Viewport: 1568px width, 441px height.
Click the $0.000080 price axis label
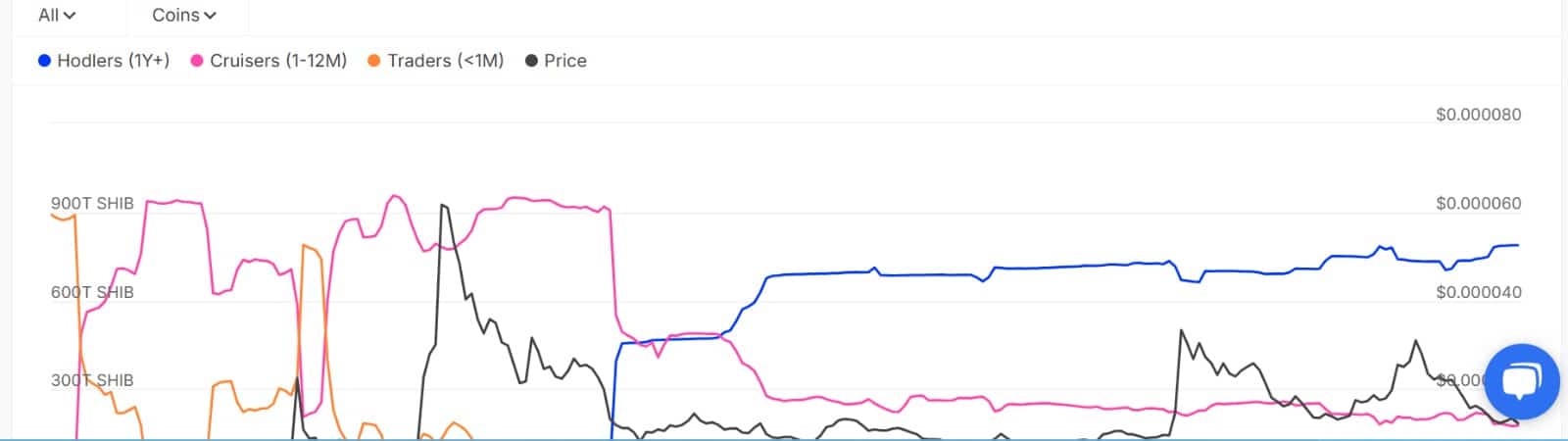1478,115
